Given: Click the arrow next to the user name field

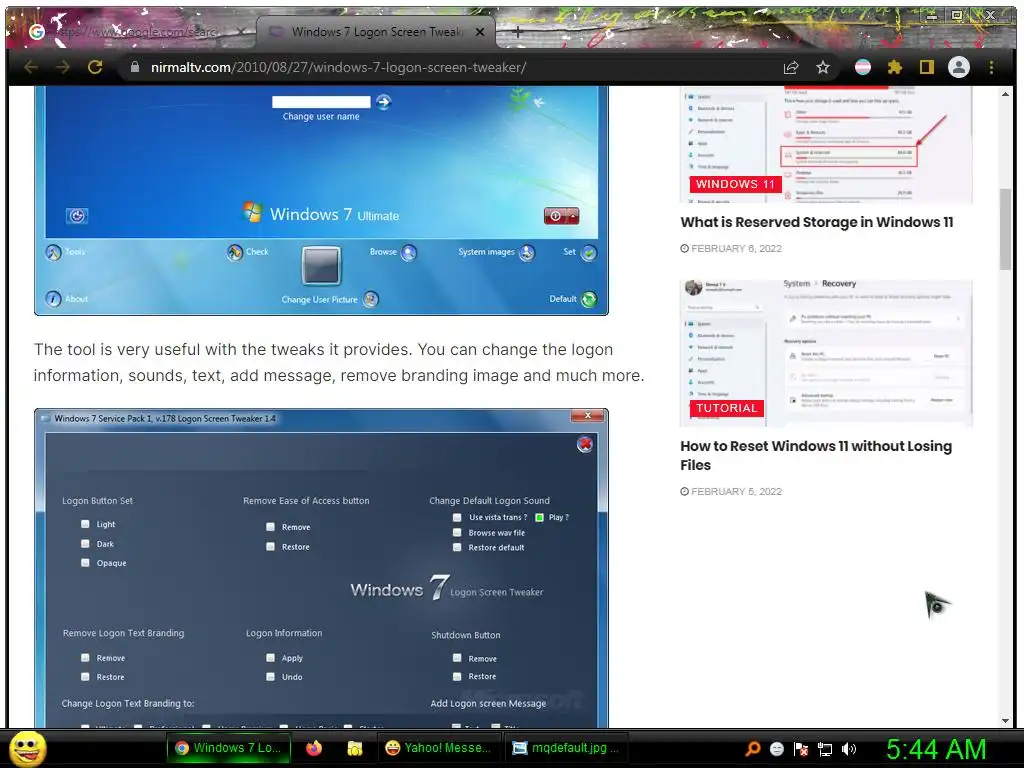Looking at the screenshot, I should tap(384, 102).
